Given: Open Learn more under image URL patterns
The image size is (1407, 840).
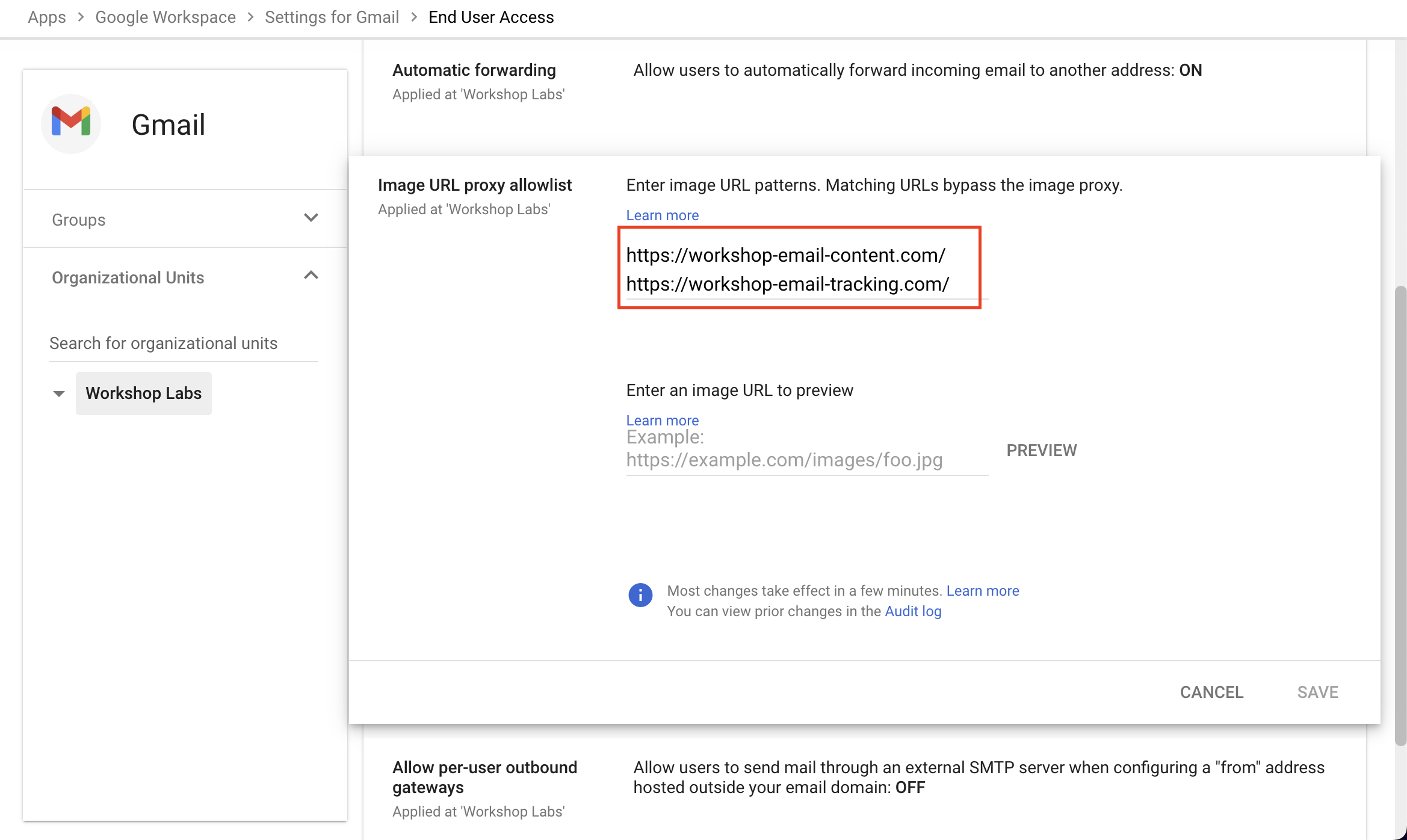Looking at the screenshot, I should tap(663, 215).
